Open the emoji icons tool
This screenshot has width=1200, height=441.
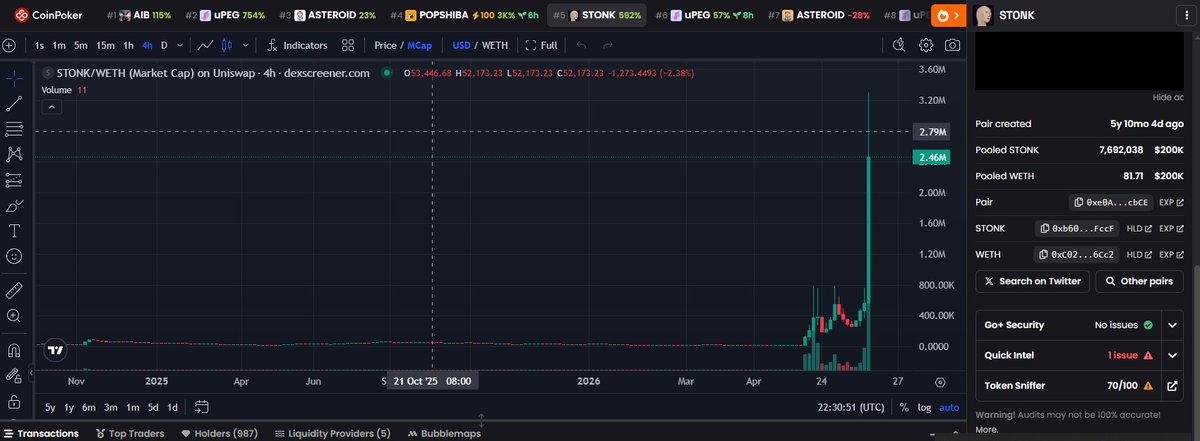pyautogui.click(x=14, y=256)
